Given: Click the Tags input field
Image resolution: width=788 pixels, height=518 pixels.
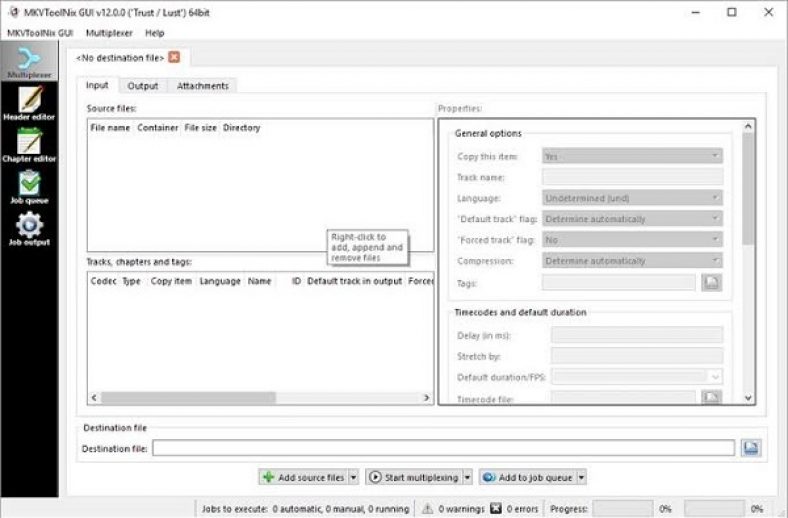Looking at the screenshot, I should (x=619, y=282).
